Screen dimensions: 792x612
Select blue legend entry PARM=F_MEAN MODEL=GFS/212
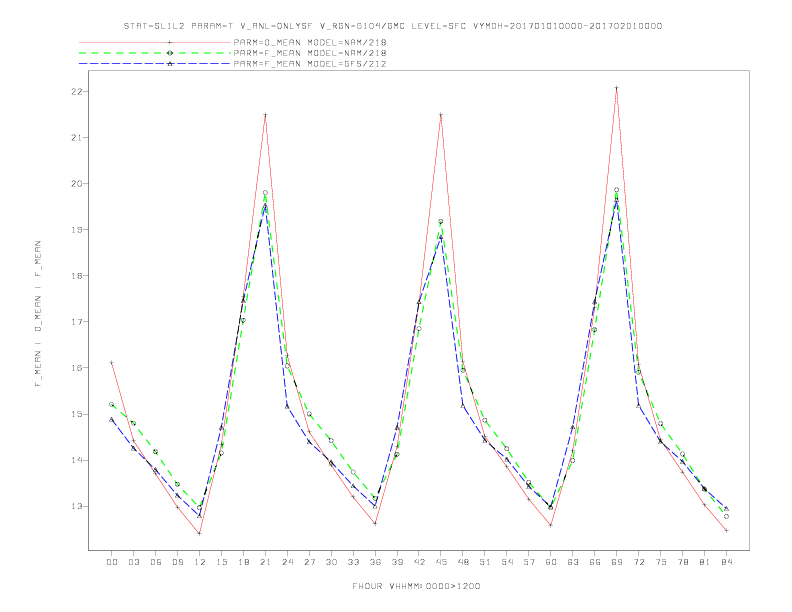(x=310, y=64)
